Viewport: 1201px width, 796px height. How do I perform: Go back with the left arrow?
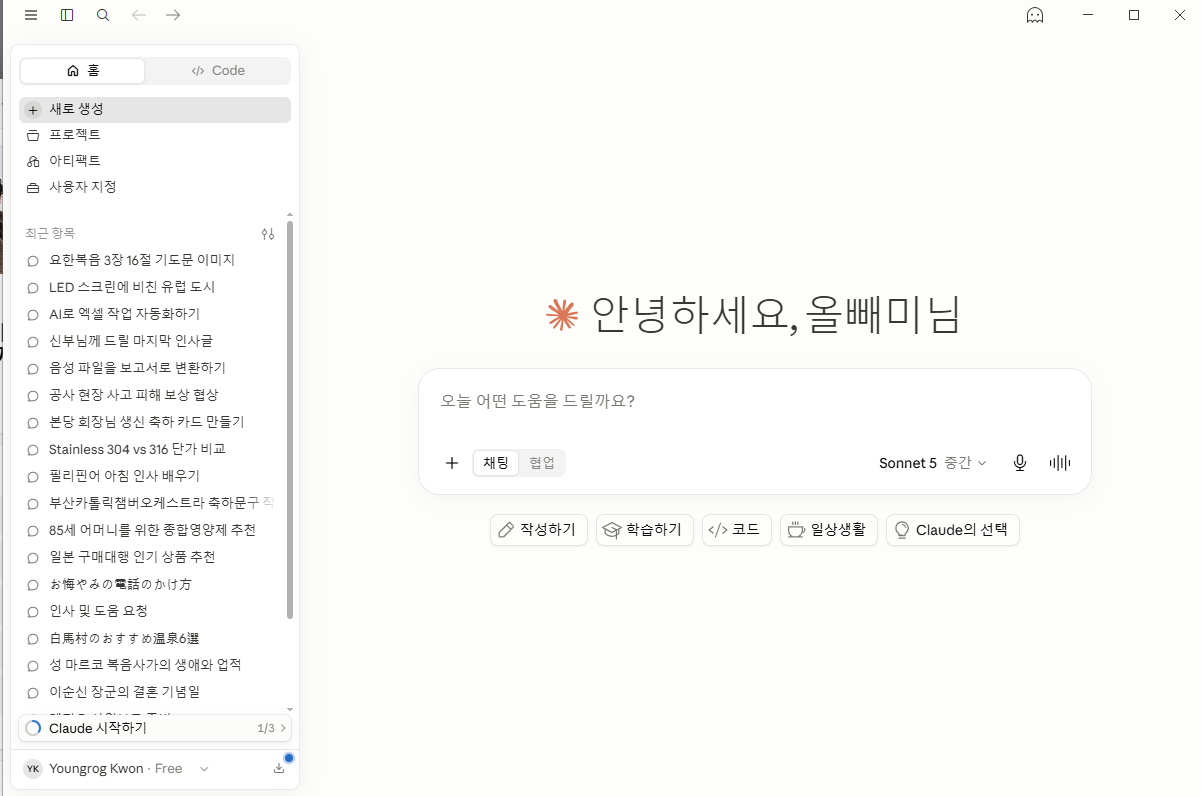(139, 15)
